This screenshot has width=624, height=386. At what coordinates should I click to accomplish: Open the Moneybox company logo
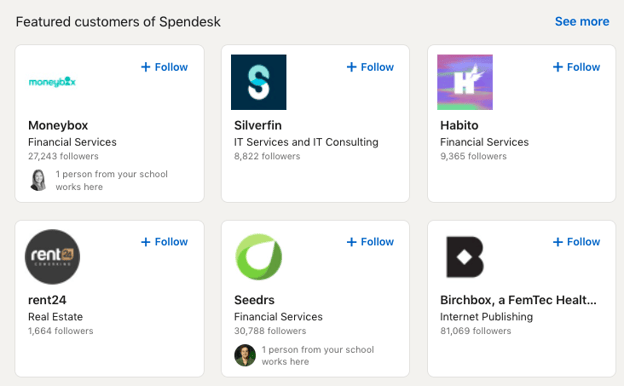52,82
